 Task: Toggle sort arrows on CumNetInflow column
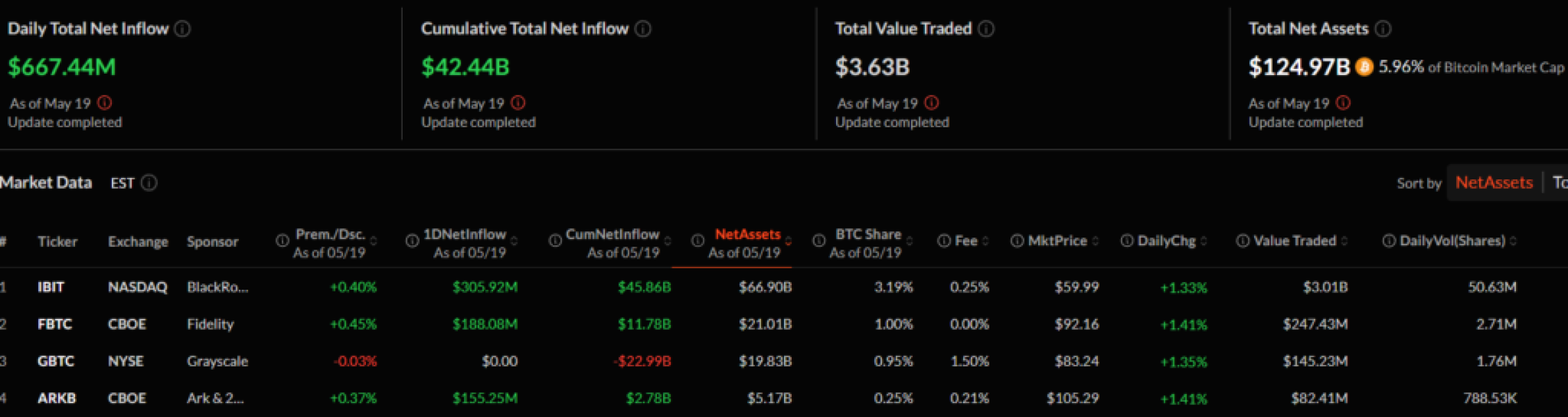coord(667,241)
